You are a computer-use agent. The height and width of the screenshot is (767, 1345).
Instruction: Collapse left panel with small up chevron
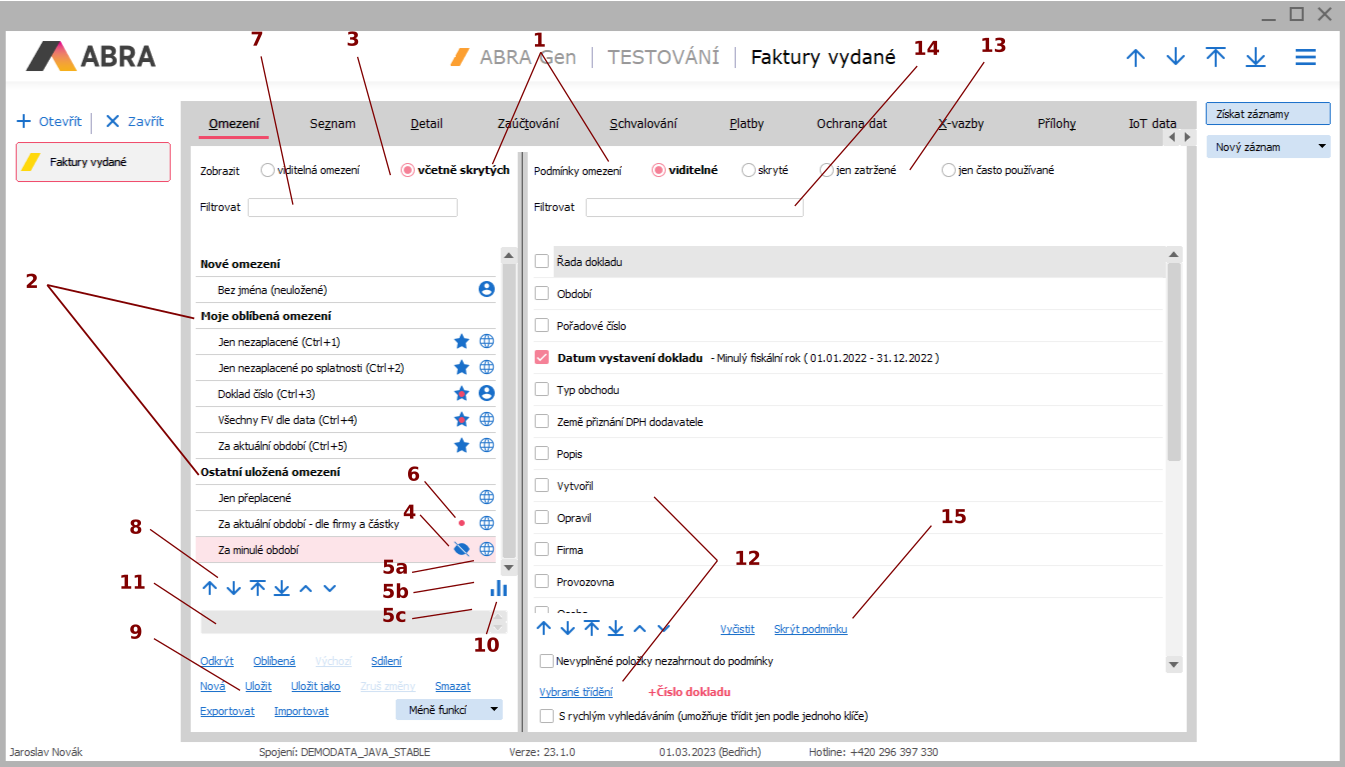click(306, 588)
